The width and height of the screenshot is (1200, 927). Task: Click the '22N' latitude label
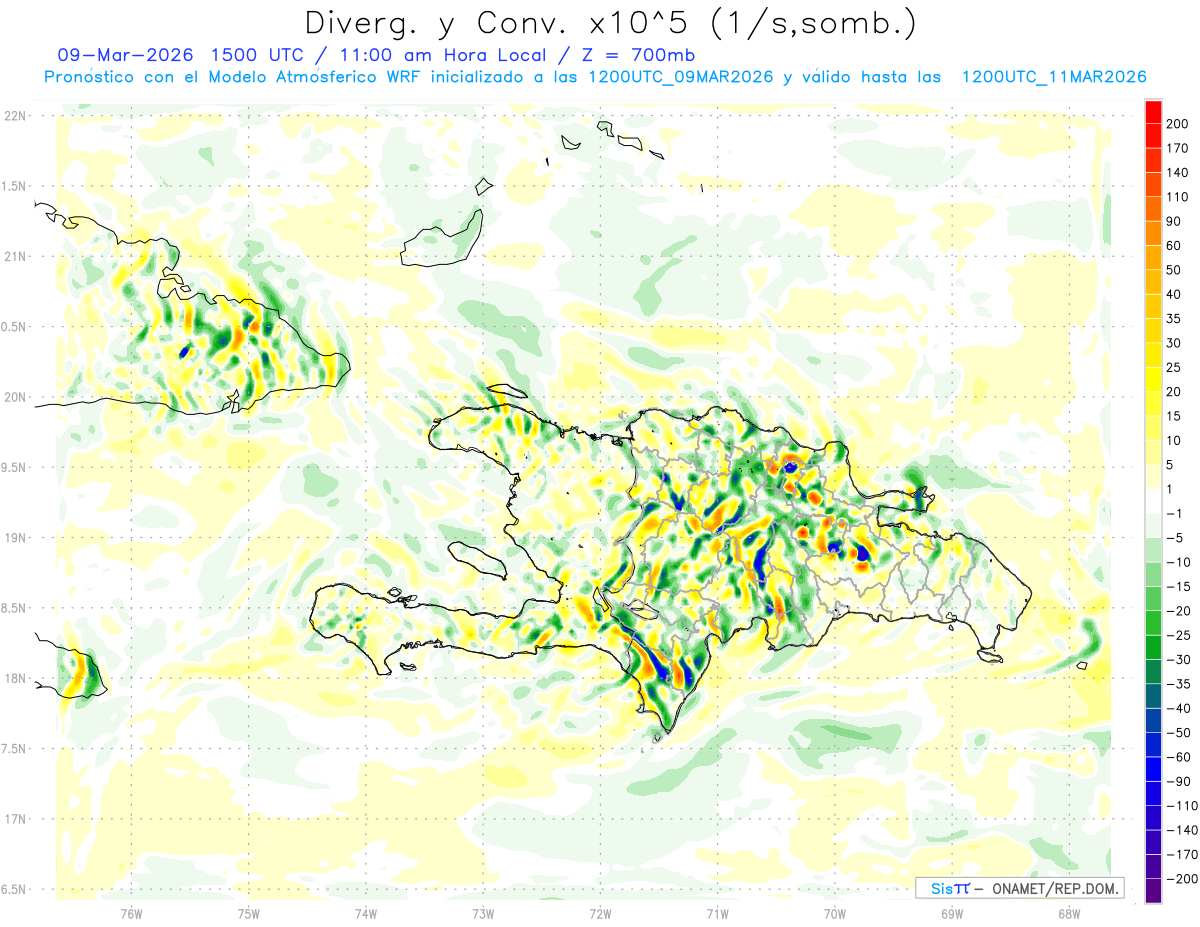pos(14,116)
